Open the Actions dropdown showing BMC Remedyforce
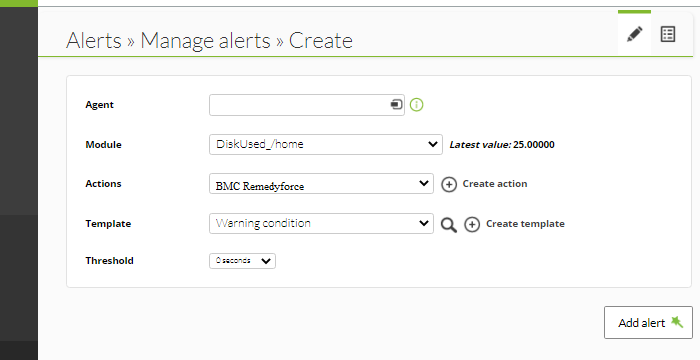The width and height of the screenshot is (700, 360). 321,184
